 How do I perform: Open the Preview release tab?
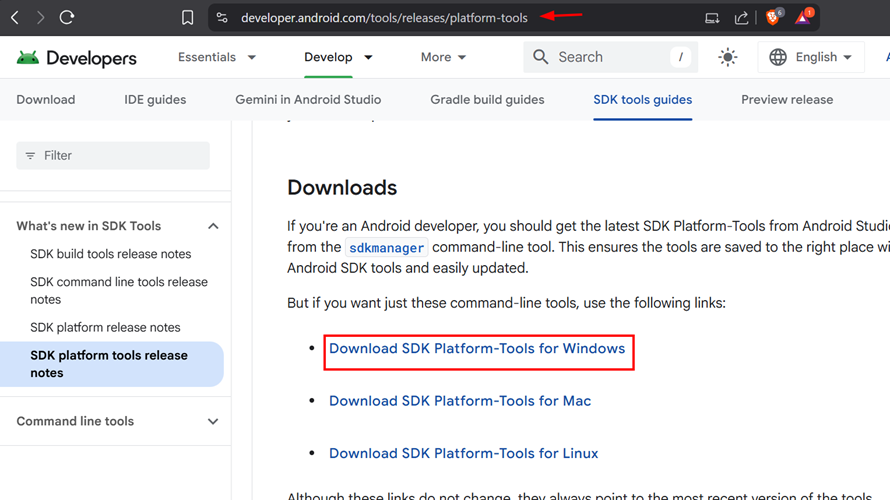pyautogui.click(x=786, y=99)
